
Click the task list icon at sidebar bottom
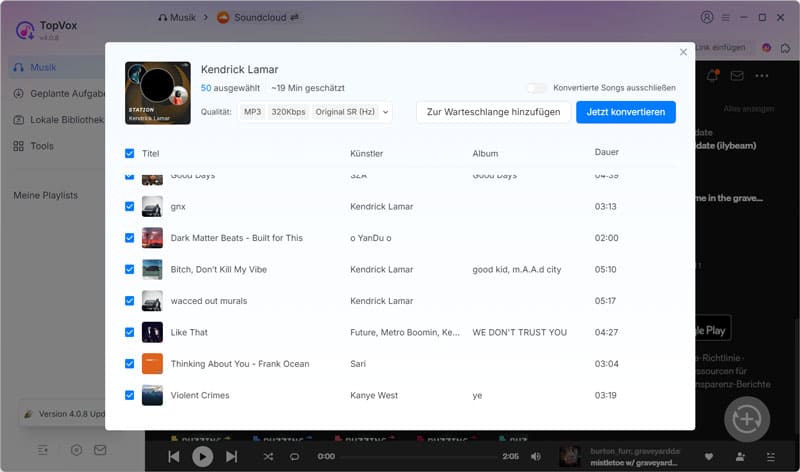(x=43, y=450)
